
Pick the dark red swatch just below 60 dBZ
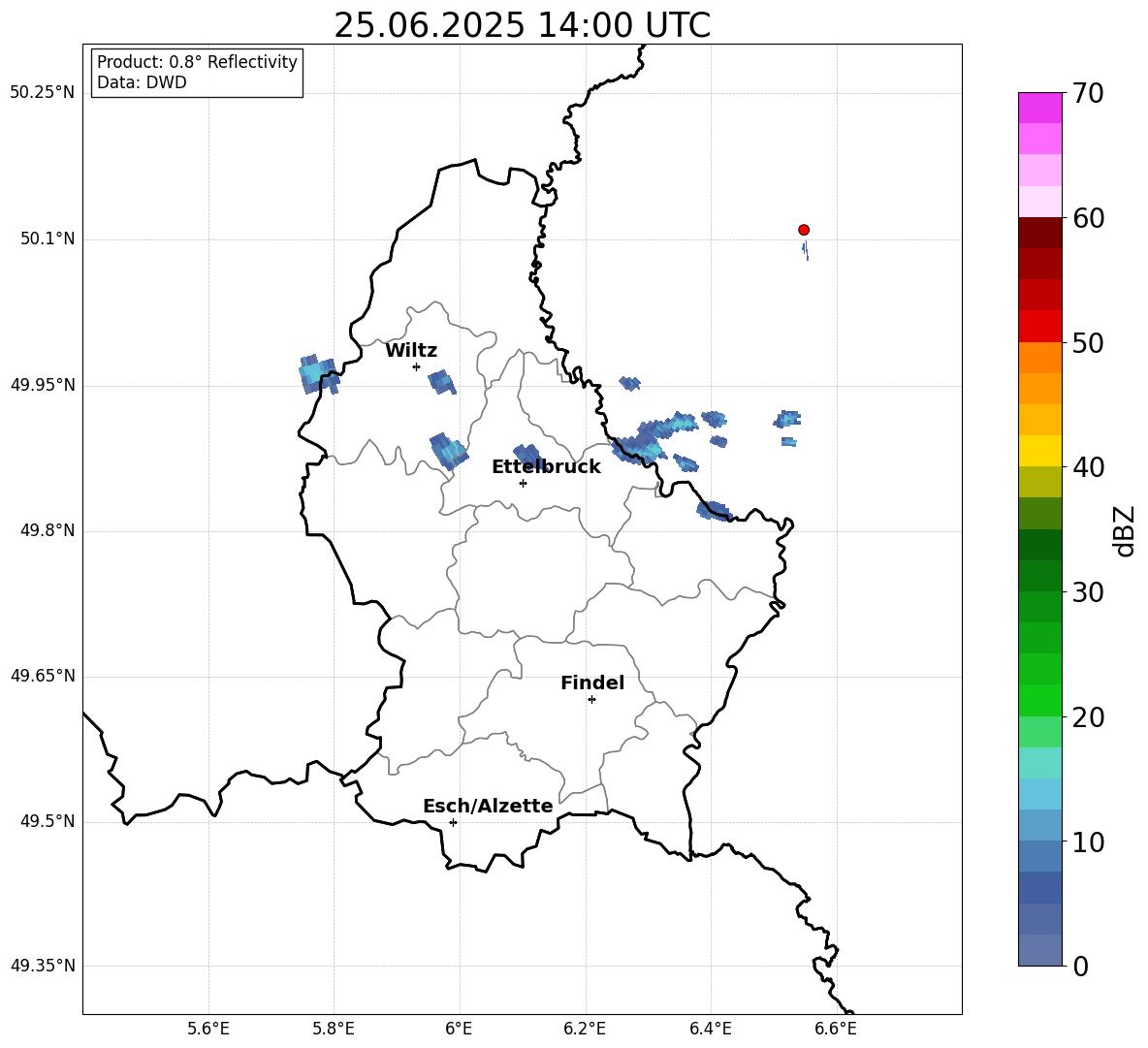tap(1040, 233)
